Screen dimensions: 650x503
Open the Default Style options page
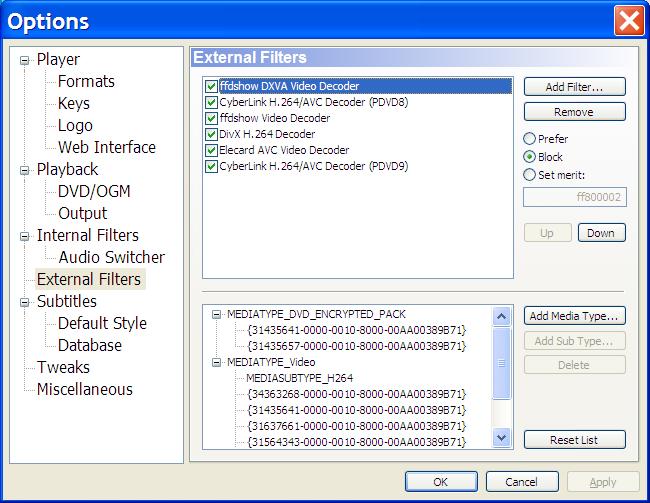coord(102,323)
